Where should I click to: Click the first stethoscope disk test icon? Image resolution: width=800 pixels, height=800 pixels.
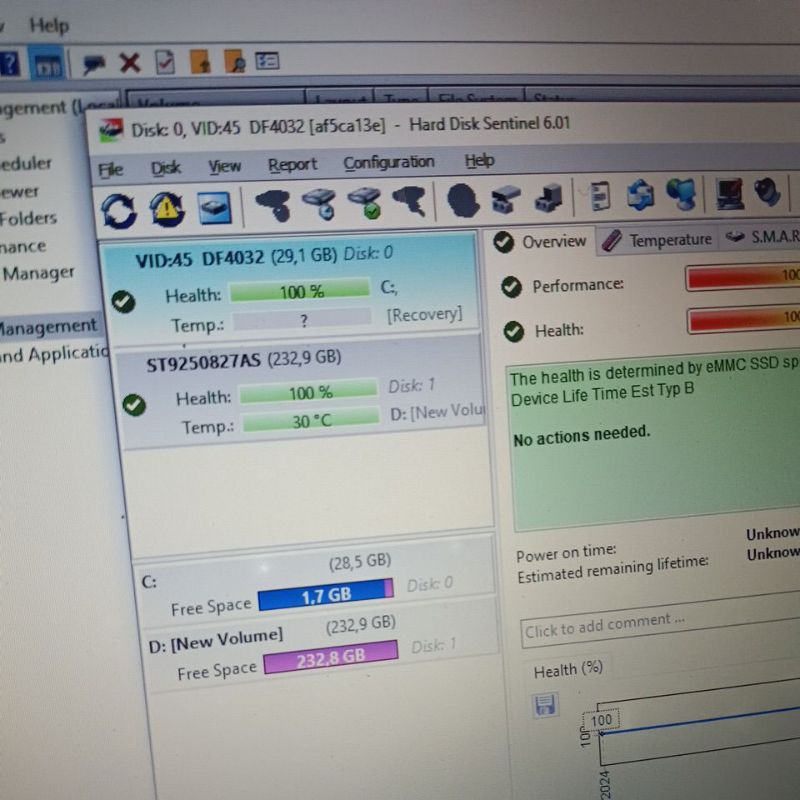273,205
